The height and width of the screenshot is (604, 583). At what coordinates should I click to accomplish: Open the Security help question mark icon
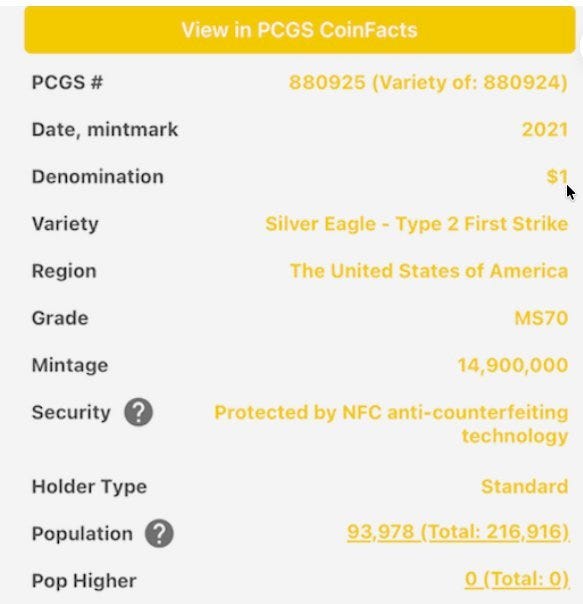pyautogui.click(x=138, y=412)
